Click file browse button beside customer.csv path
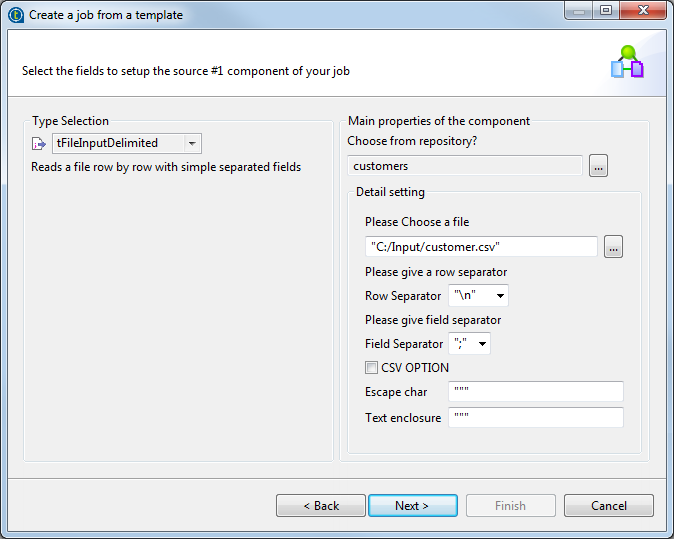Viewport: 674px width, 539px height. [x=613, y=247]
